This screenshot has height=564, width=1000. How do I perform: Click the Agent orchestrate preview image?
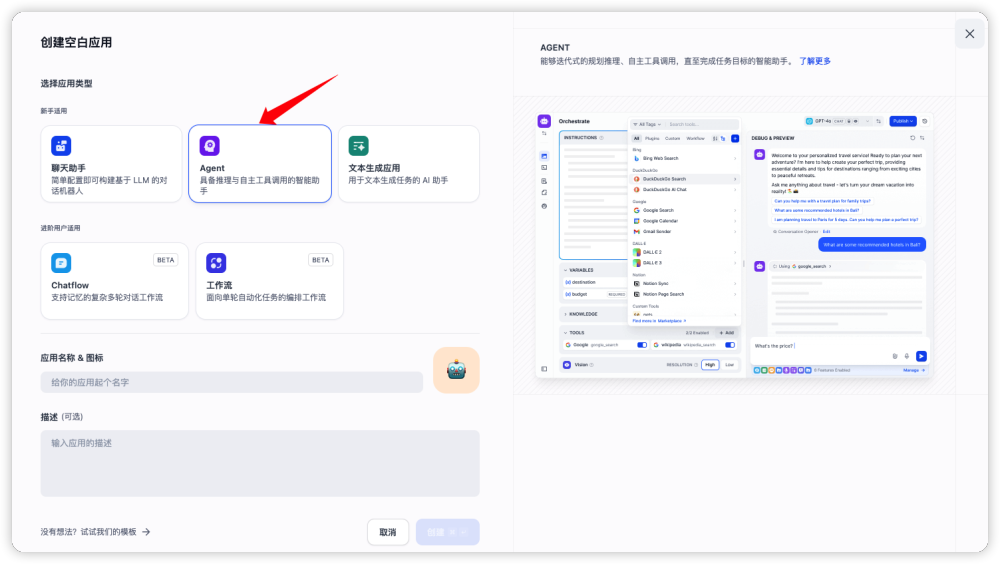pyautogui.click(x=733, y=246)
